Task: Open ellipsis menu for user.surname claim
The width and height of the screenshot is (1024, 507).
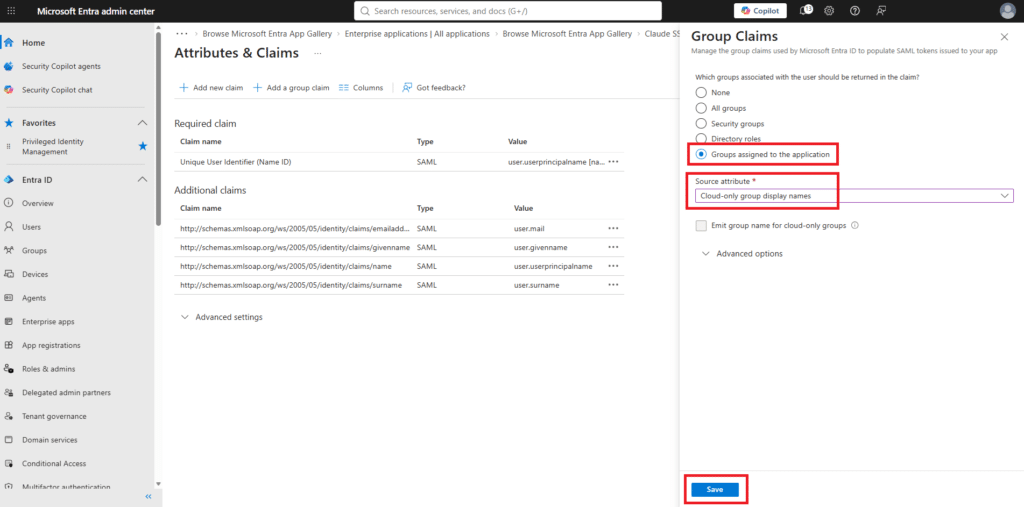Action: 613,285
